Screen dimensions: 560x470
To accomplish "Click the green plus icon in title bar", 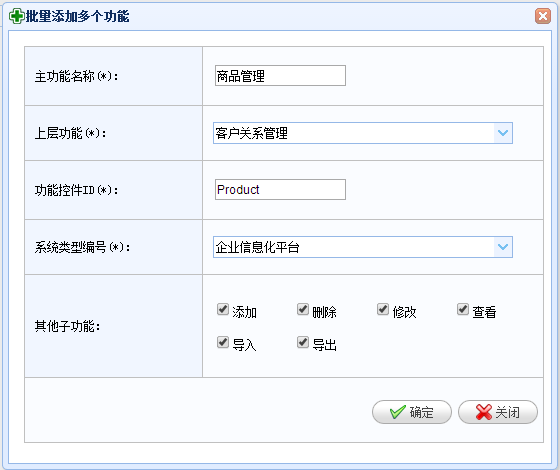I will 16,16.
